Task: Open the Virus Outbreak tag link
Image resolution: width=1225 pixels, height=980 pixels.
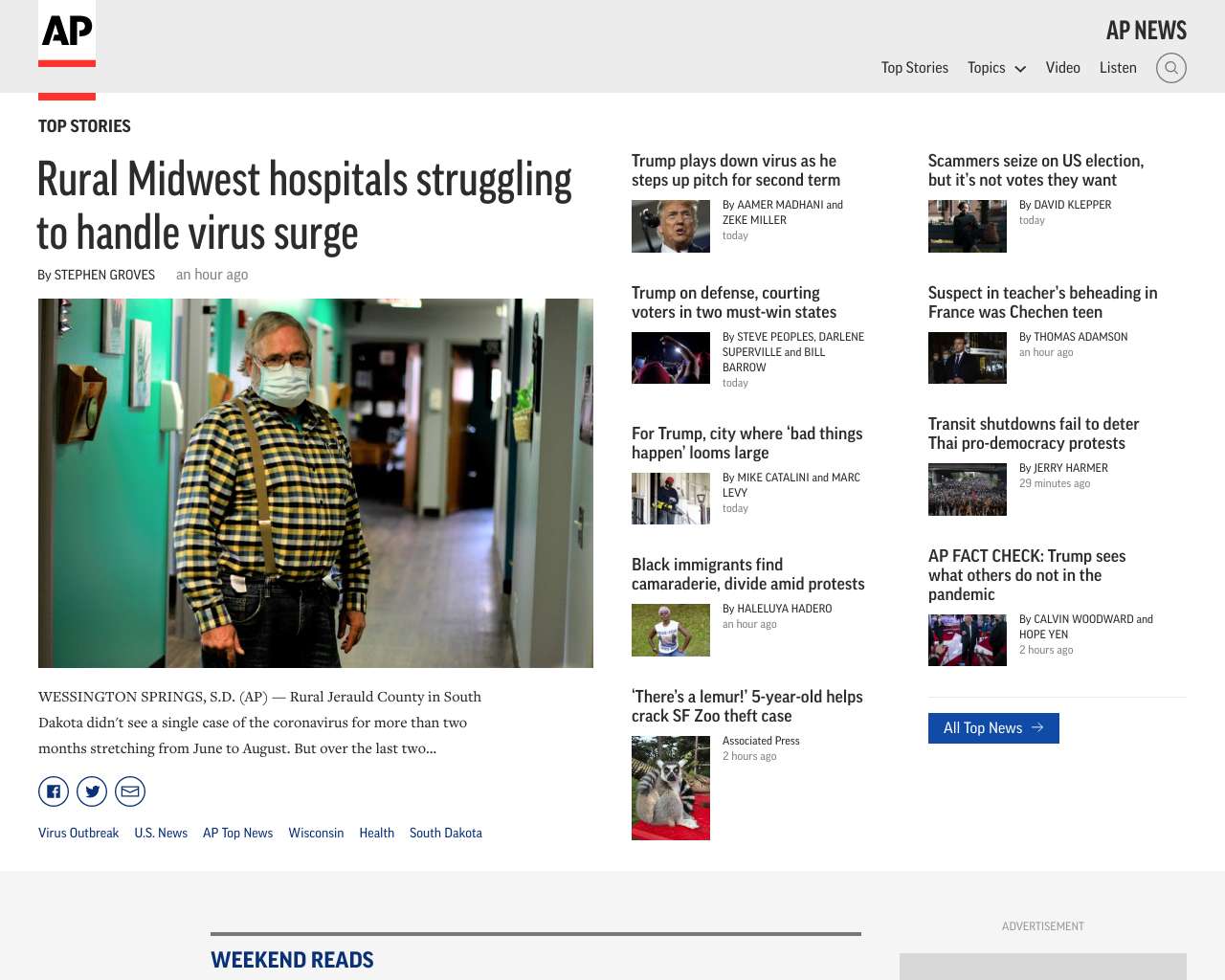Action: 78,833
